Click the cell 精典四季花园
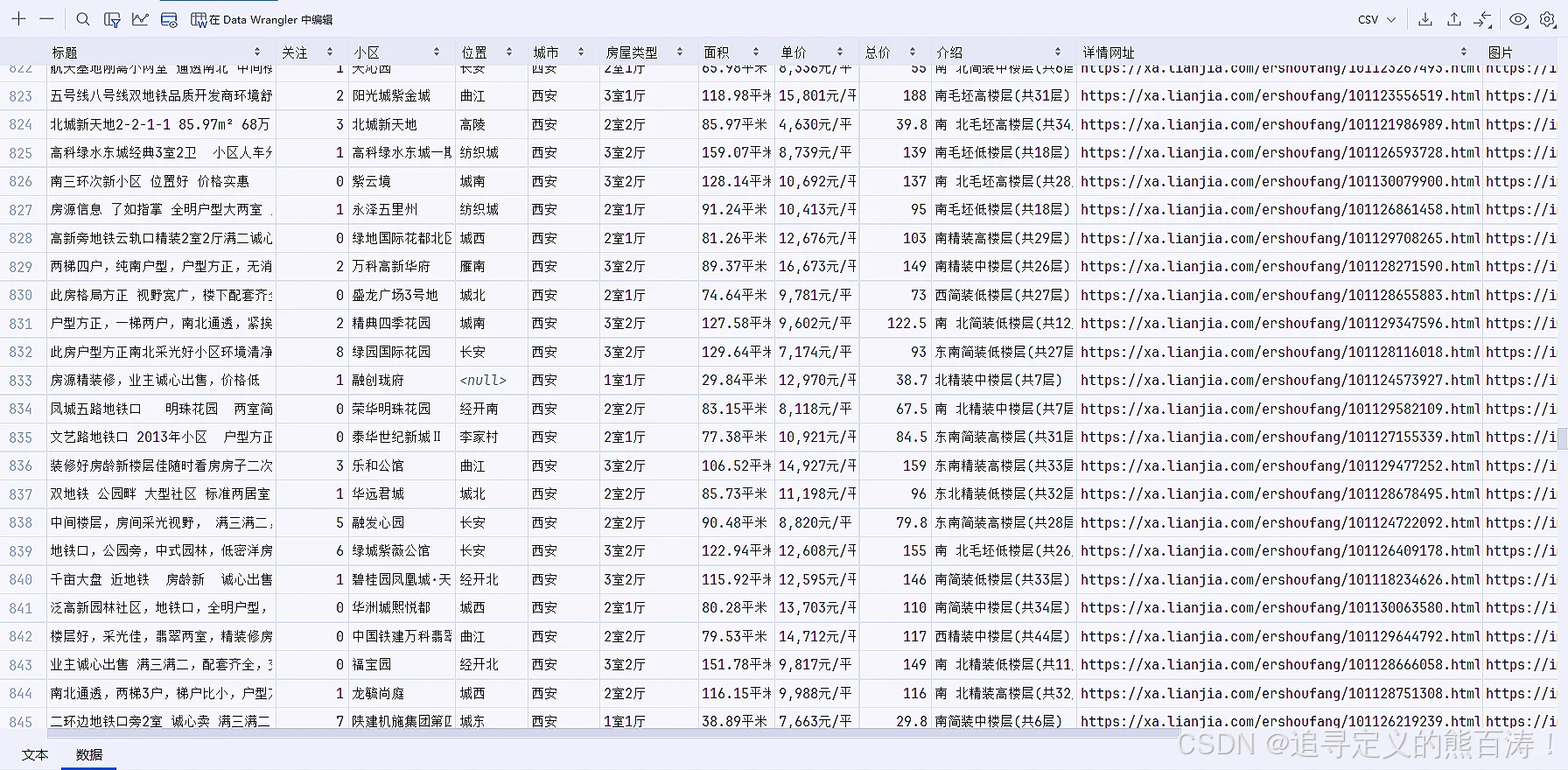1568x770 pixels. click(x=402, y=324)
